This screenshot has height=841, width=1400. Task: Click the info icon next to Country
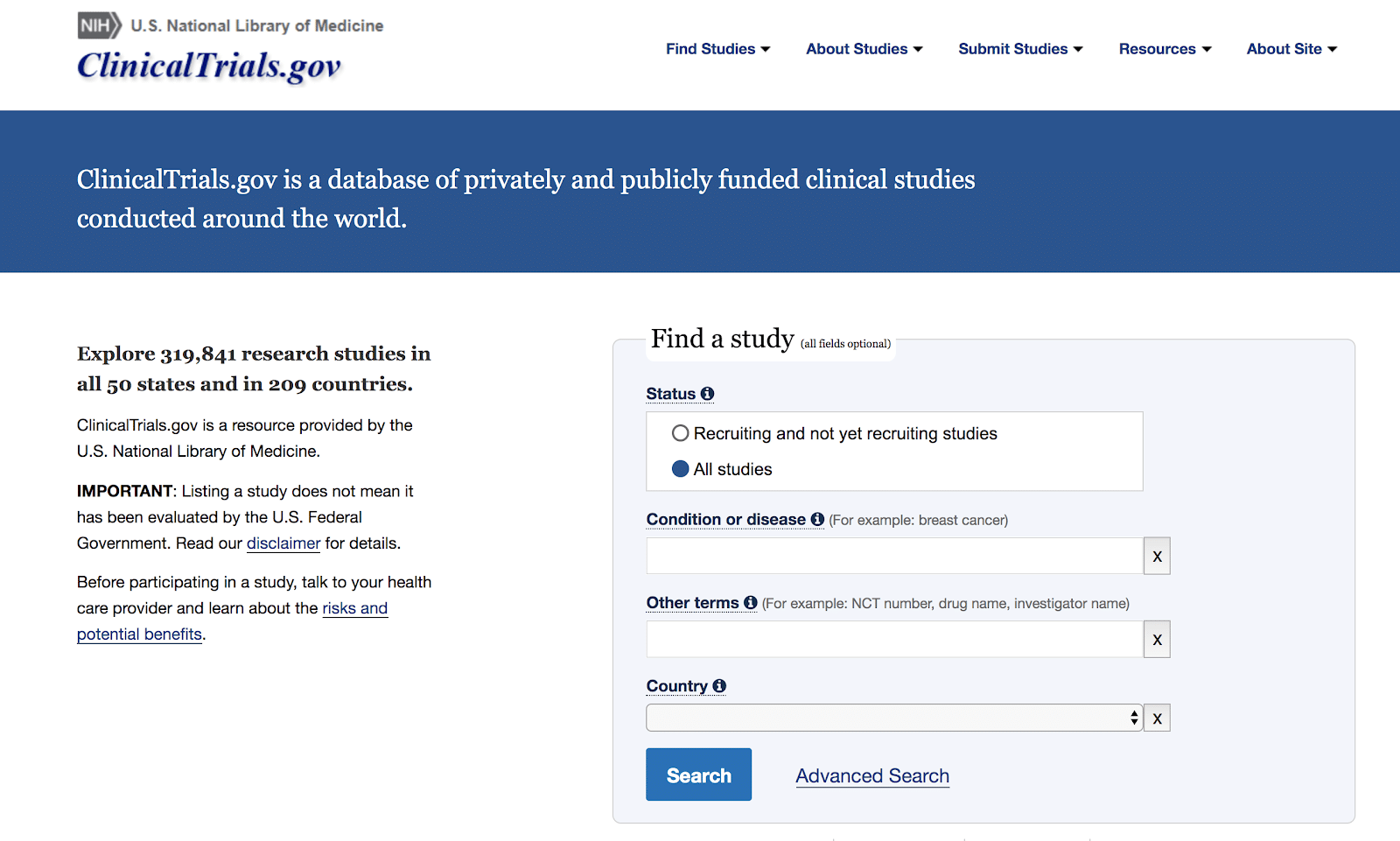(719, 686)
